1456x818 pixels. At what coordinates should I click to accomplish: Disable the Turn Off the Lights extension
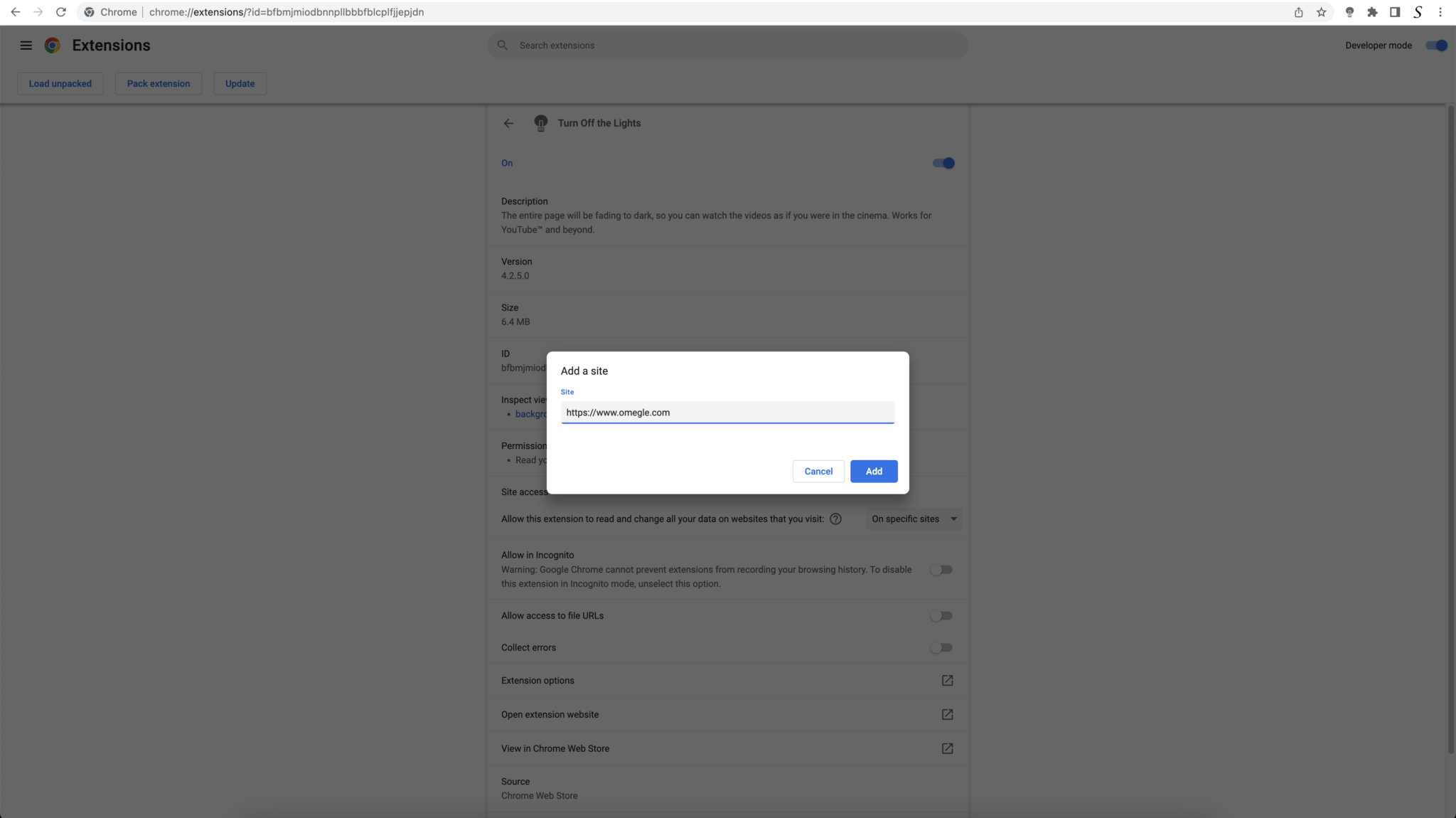pyautogui.click(x=941, y=163)
